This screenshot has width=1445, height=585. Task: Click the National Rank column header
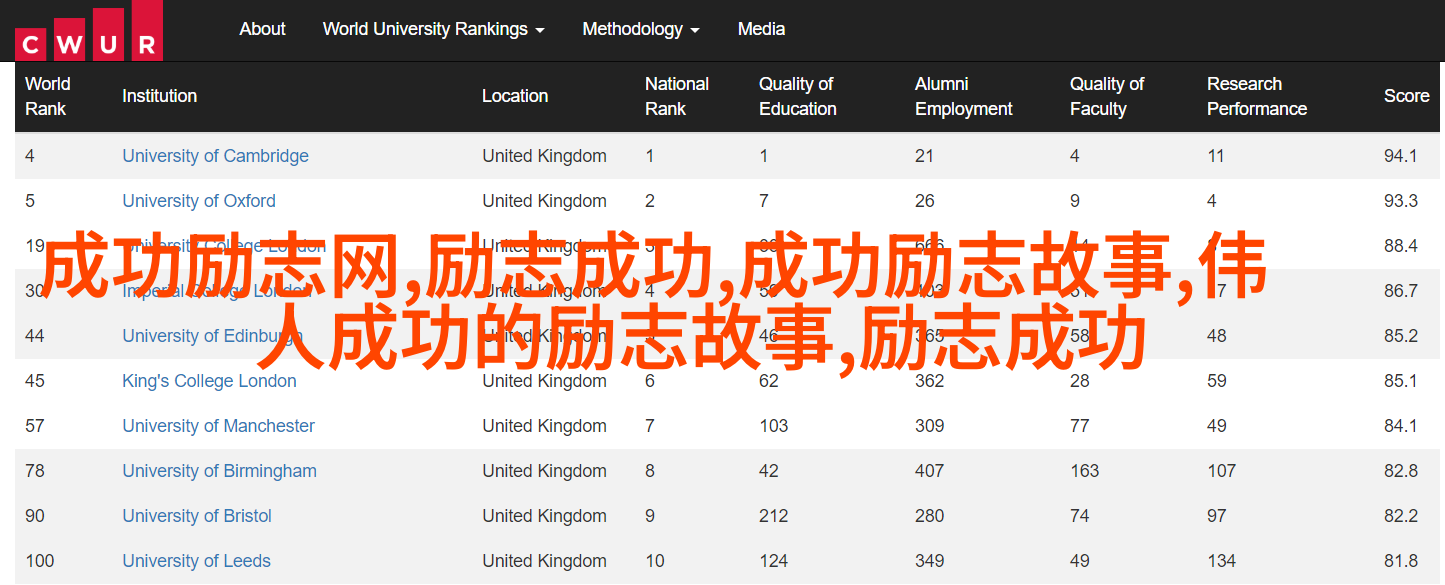[677, 96]
